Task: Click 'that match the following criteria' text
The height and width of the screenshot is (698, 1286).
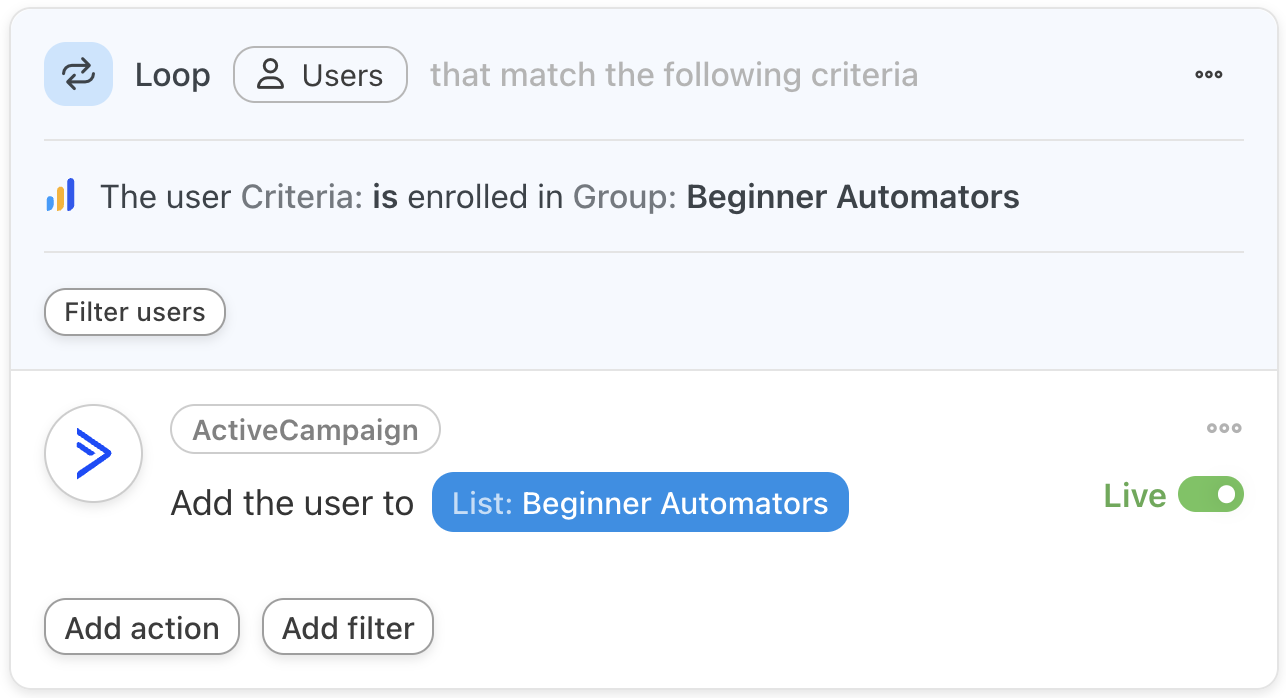Action: tap(673, 75)
